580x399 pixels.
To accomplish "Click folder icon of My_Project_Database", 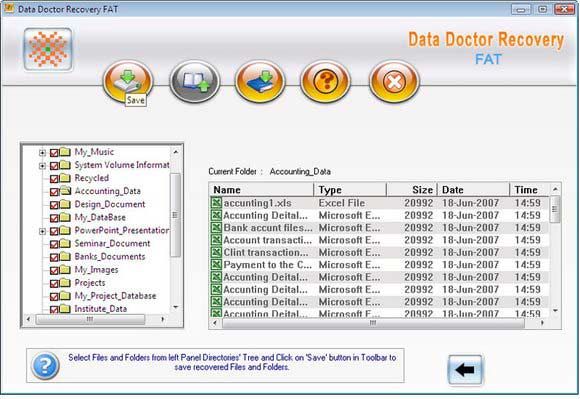I will [65, 295].
